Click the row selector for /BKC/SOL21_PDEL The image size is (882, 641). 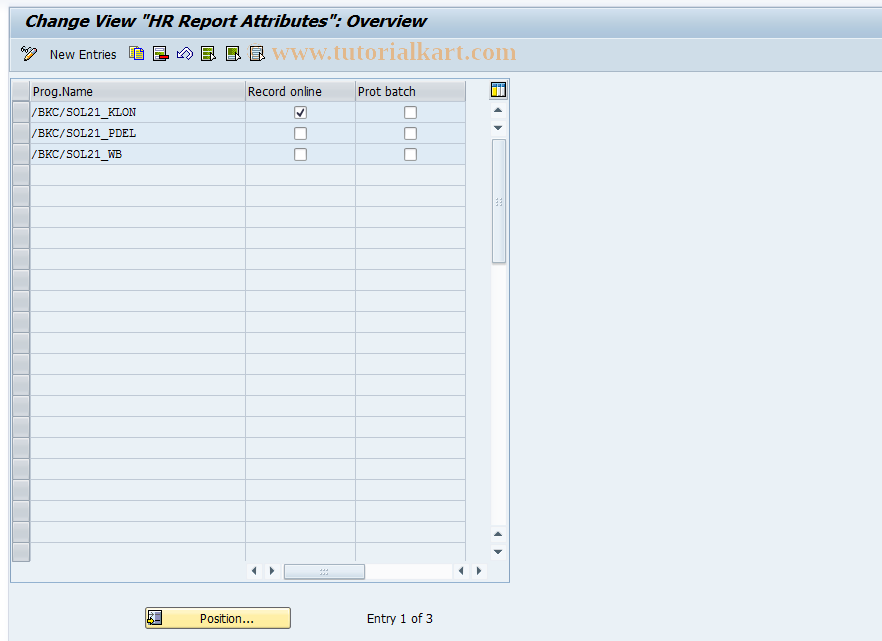21,133
